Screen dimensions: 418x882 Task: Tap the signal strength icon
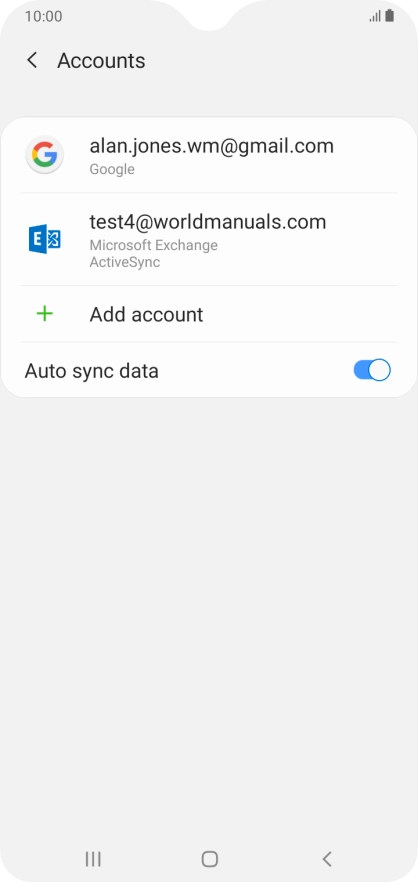(375, 16)
